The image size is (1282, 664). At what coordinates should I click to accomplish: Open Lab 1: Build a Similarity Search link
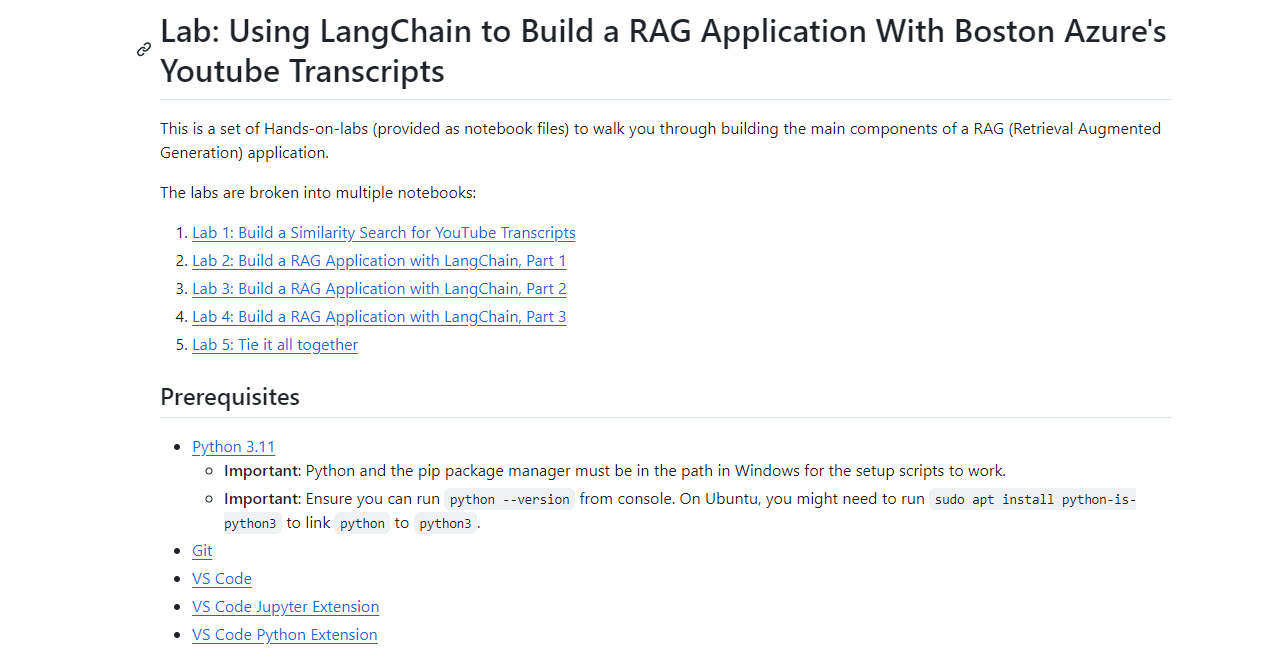point(384,233)
